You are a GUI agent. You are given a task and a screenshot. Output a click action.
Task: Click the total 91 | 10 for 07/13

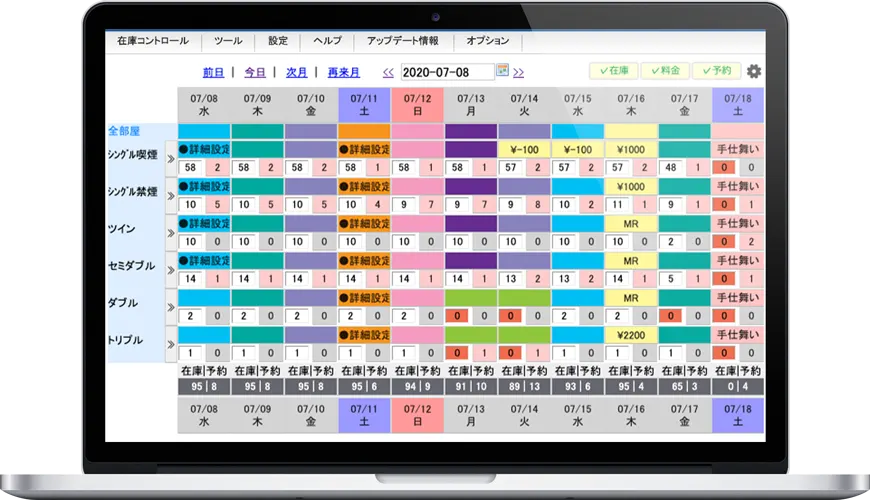click(x=471, y=386)
